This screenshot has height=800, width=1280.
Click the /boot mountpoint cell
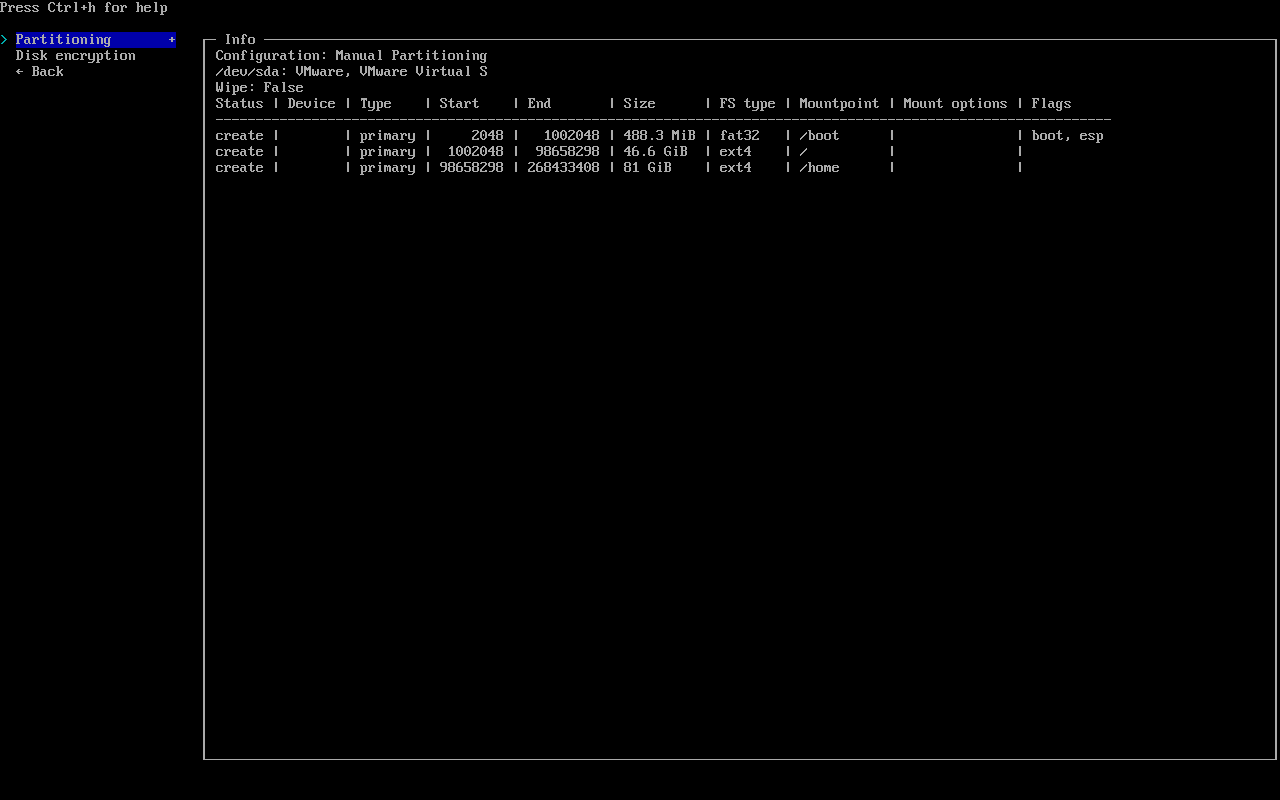[x=819, y=136]
